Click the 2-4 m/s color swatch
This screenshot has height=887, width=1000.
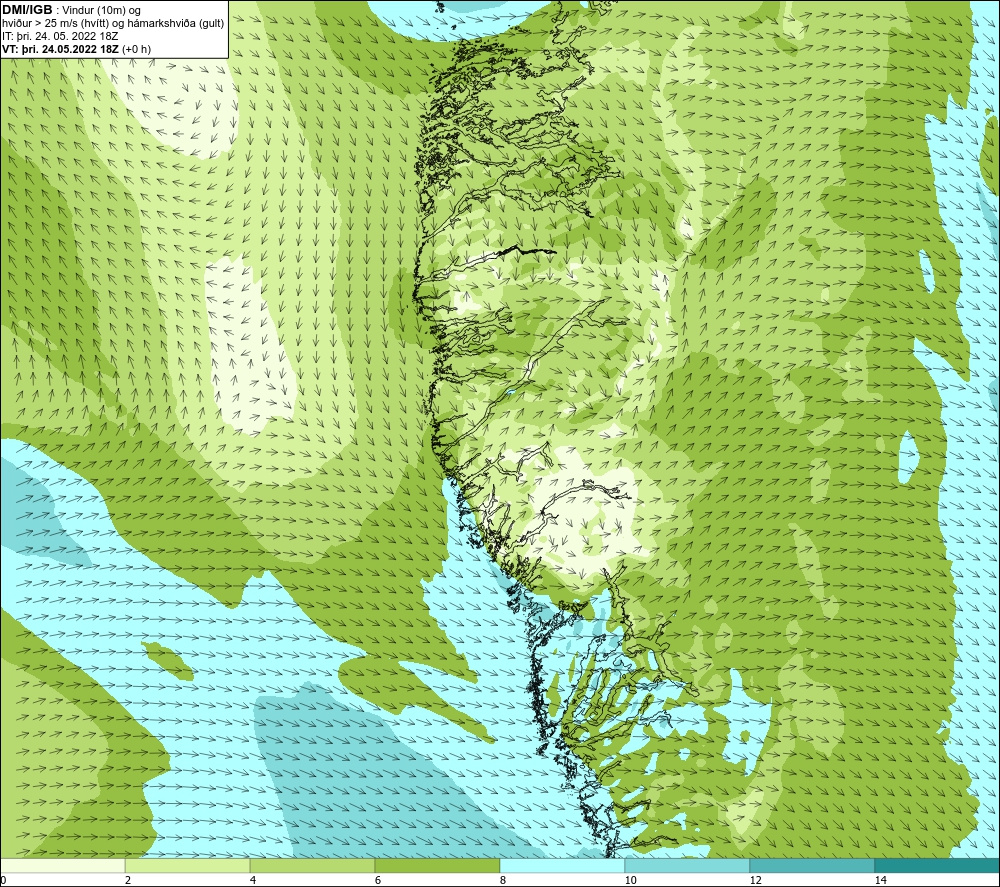188,865
